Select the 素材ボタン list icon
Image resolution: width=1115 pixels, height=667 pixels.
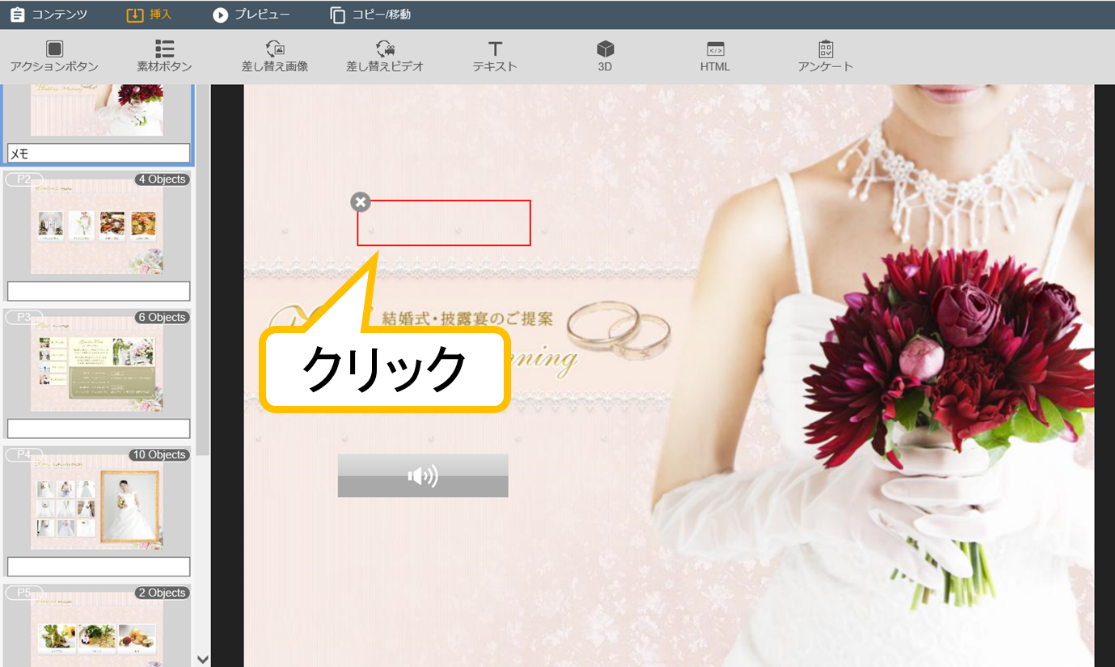[x=165, y=50]
